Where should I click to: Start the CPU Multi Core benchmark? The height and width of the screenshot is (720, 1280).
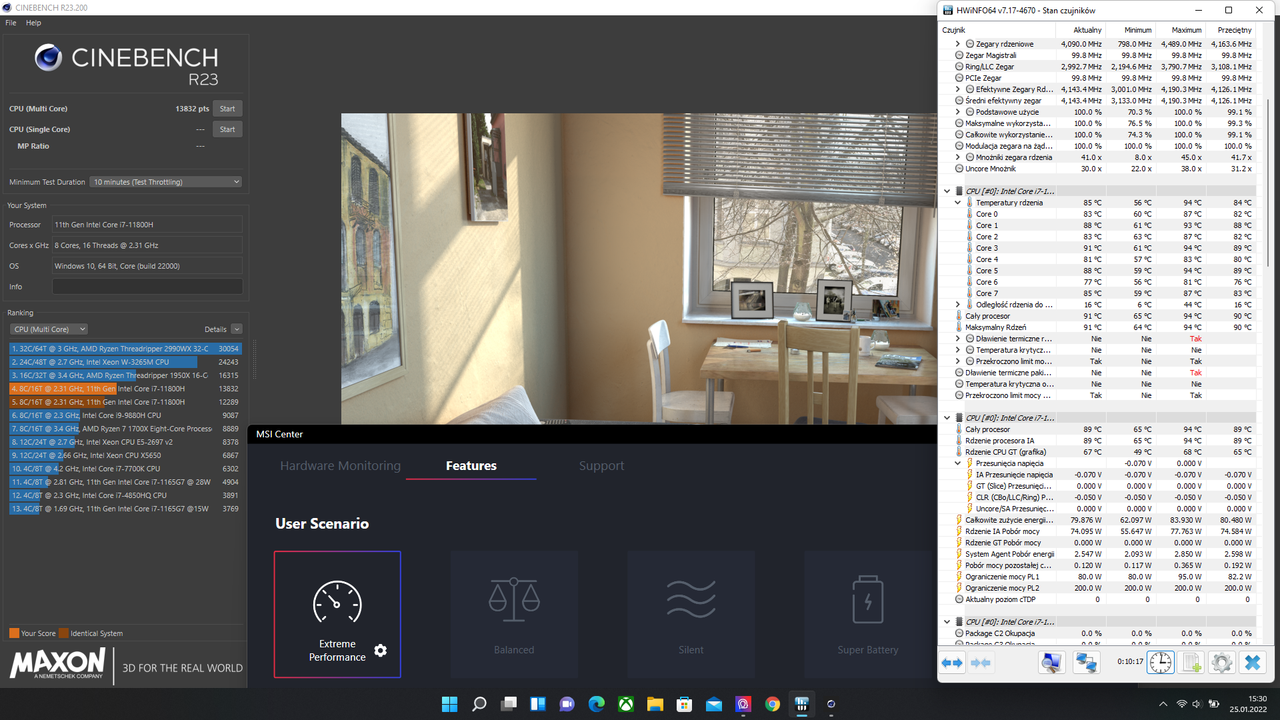[x=227, y=109]
